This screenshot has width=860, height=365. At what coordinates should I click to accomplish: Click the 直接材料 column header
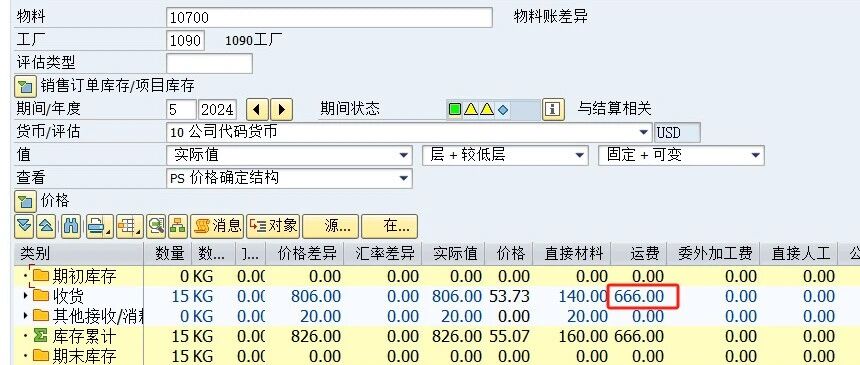573,254
